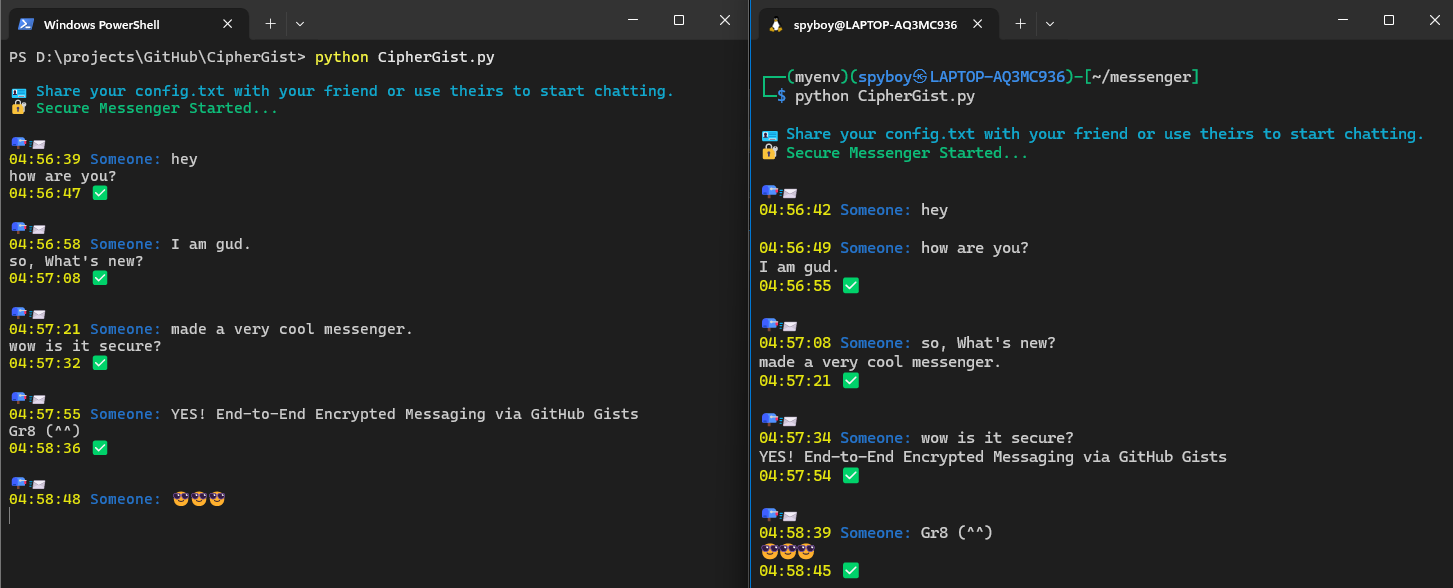Click 'Share your config.txt' line in right terminal
The width and height of the screenshot is (1453, 588).
click(1105, 134)
